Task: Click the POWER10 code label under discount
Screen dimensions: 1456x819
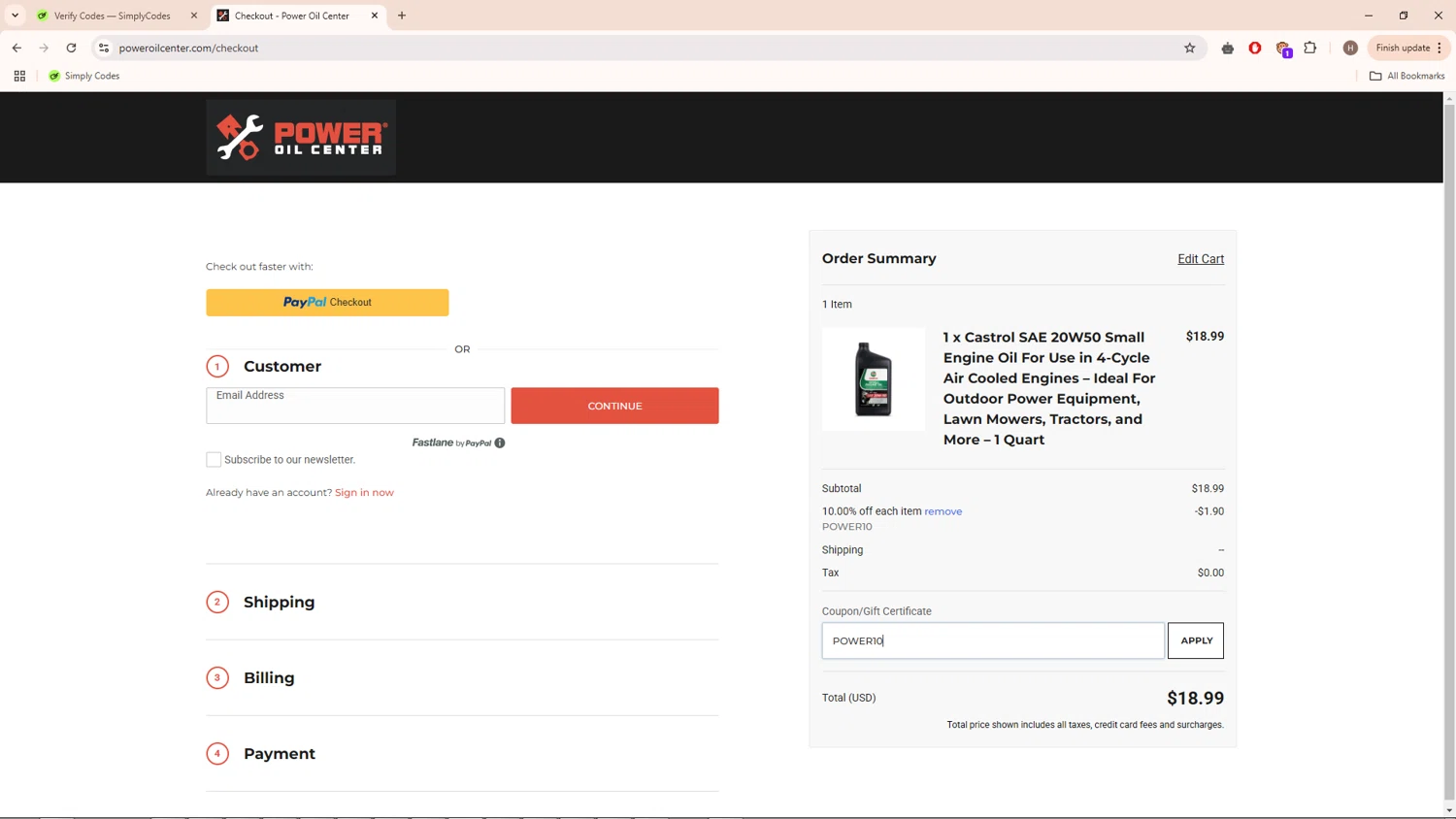Action: 847,527
